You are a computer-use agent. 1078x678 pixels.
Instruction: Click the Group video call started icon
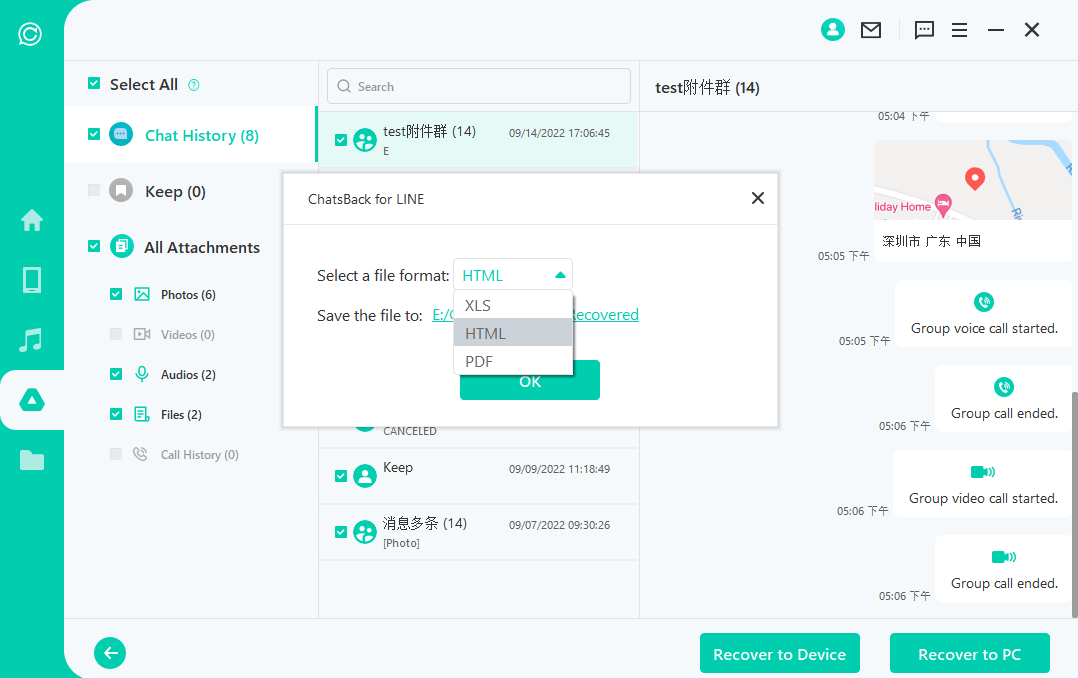point(983,472)
